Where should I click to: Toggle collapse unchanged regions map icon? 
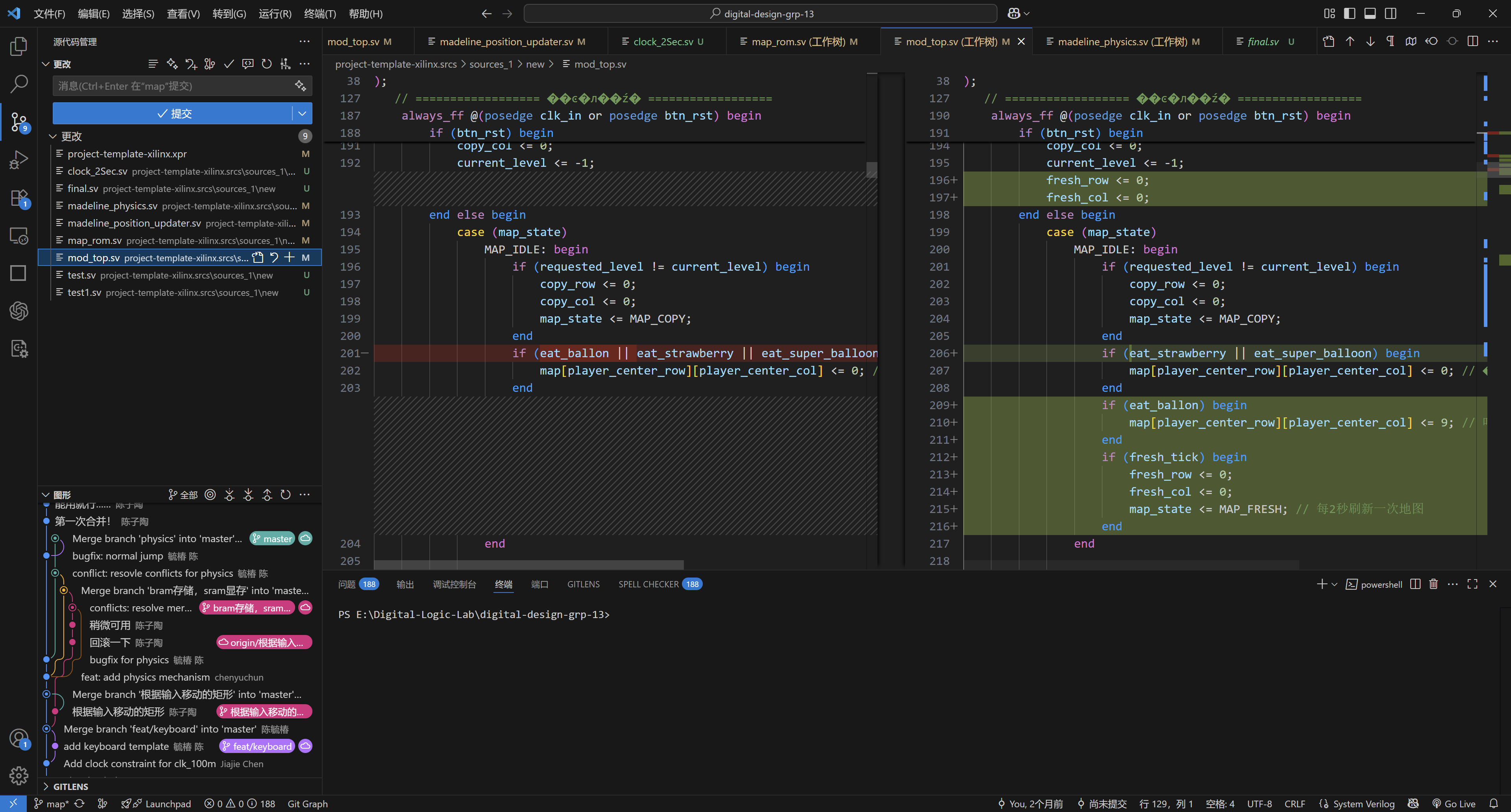pos(1411,42)
